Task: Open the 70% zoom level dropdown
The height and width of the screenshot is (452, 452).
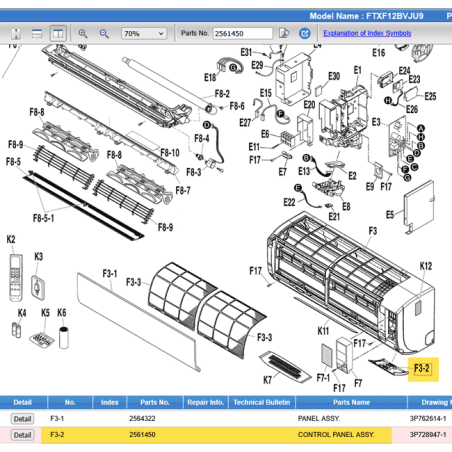Action: [144, 33]
